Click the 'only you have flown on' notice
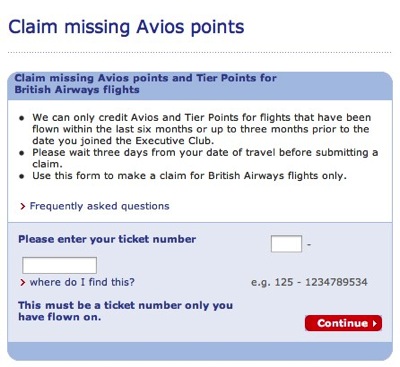Viewport: 400px width, 367px height. click(126, 311)
